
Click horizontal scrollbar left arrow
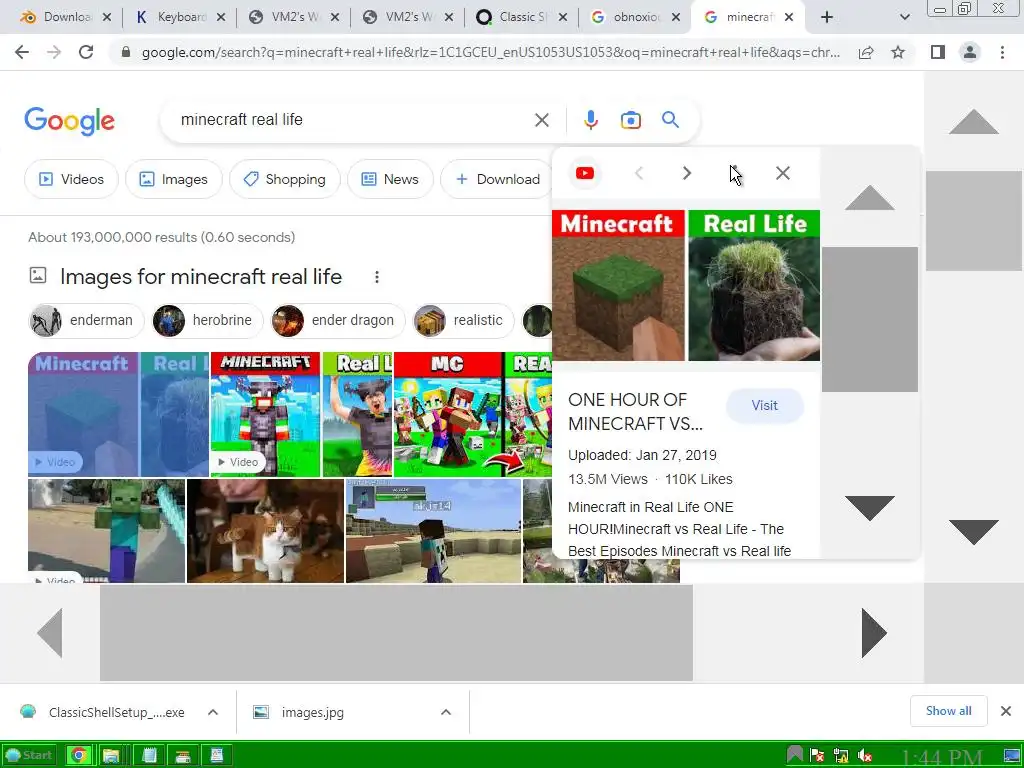point(50,633)
